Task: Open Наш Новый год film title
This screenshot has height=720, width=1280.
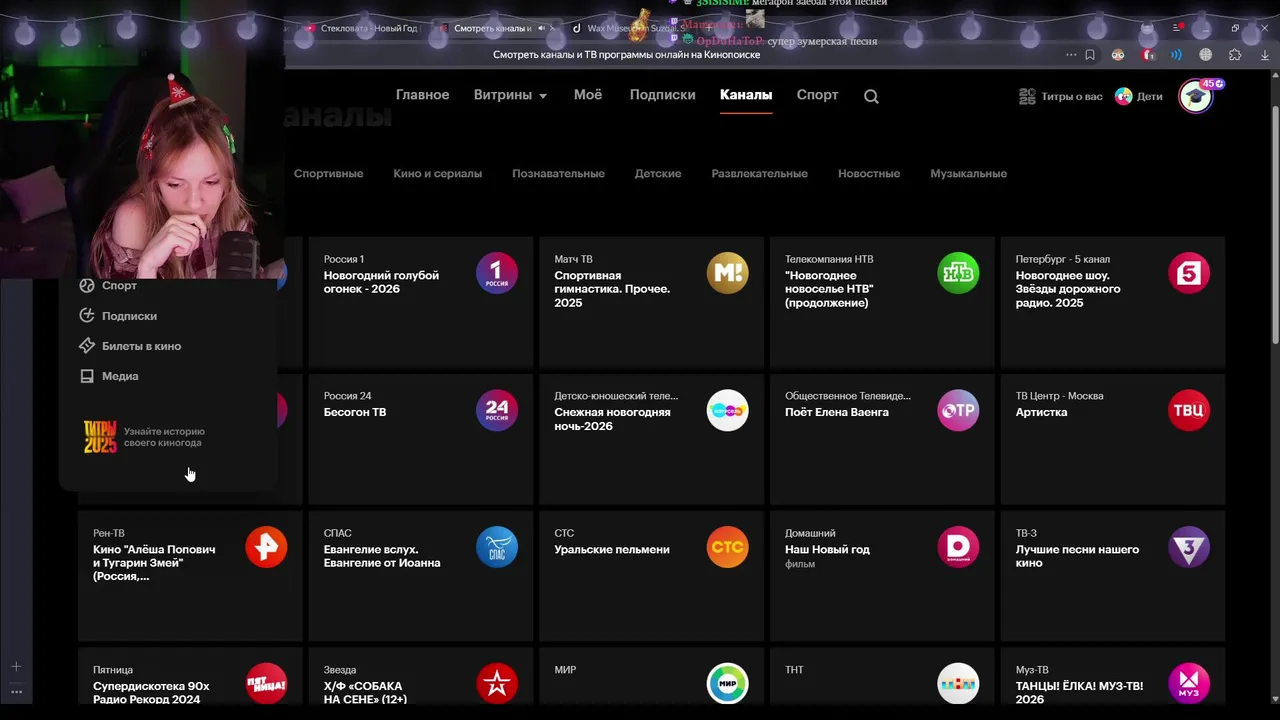Action: coord(827,549)
